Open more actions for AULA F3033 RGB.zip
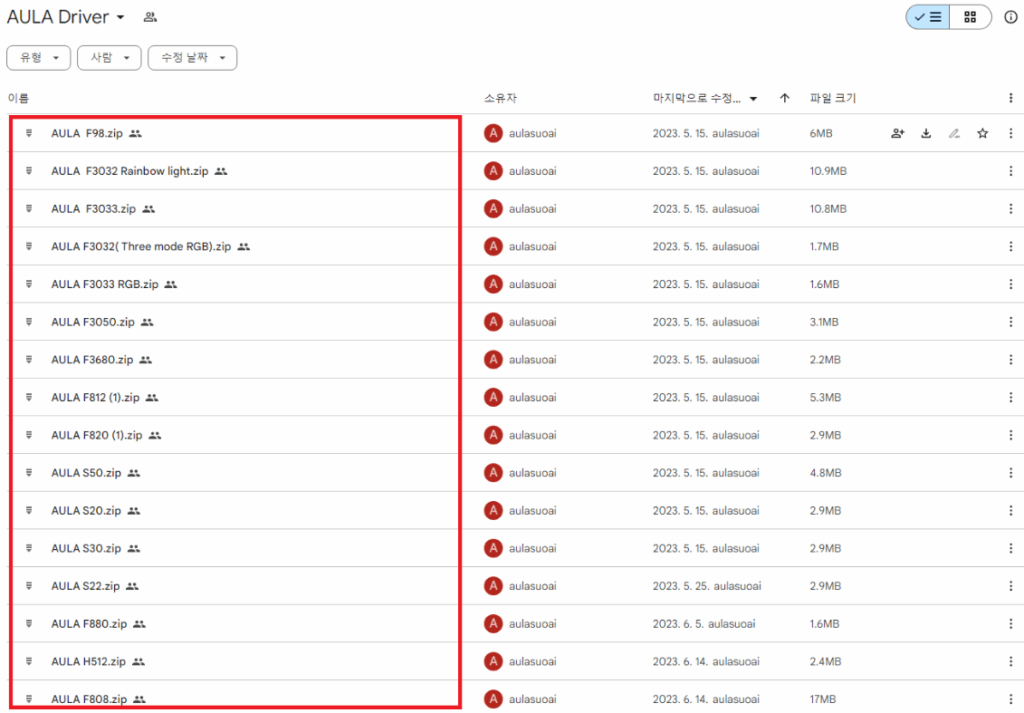 [1010, 284]
